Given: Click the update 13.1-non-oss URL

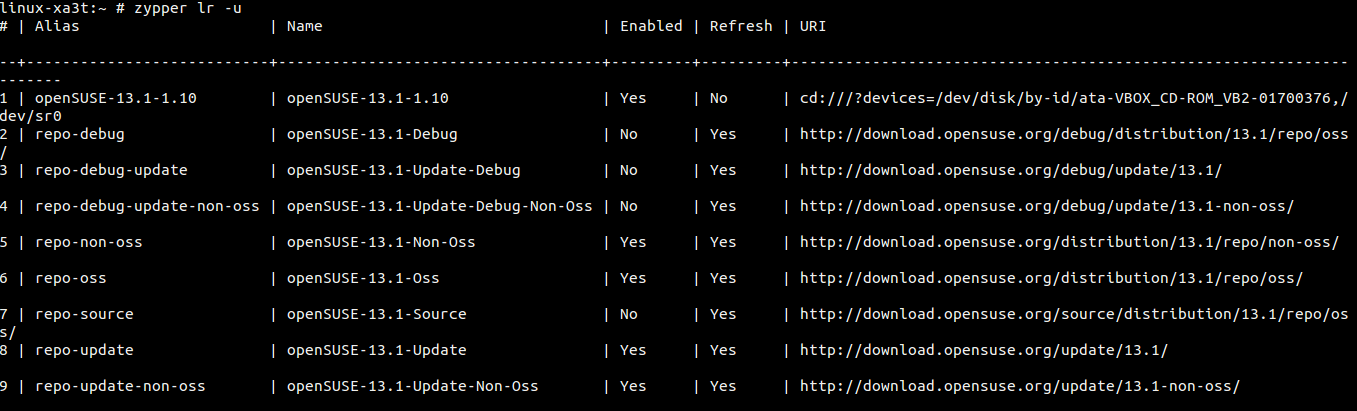Looking at the screenshot, I should coord(1019,386).
